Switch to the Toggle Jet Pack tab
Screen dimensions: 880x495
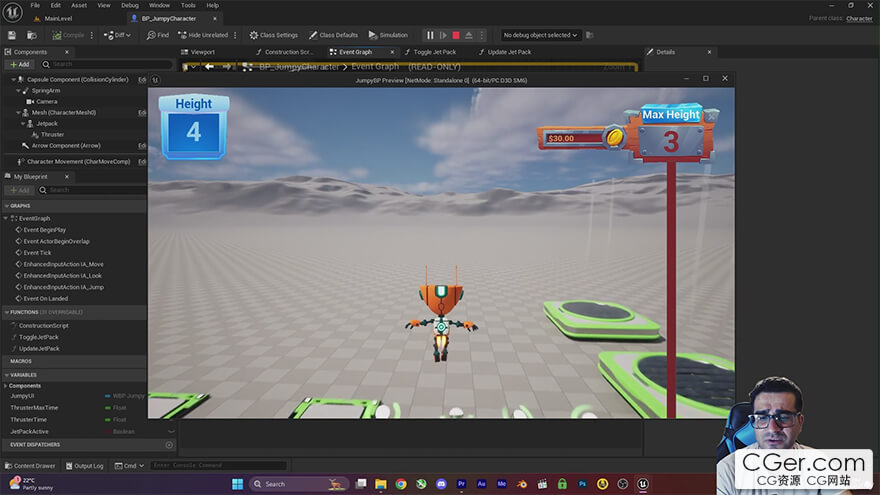pos(434,52)
